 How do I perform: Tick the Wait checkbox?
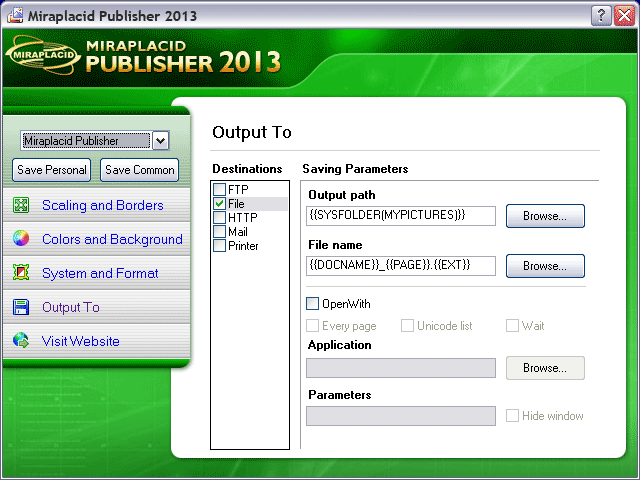[512, 326]
